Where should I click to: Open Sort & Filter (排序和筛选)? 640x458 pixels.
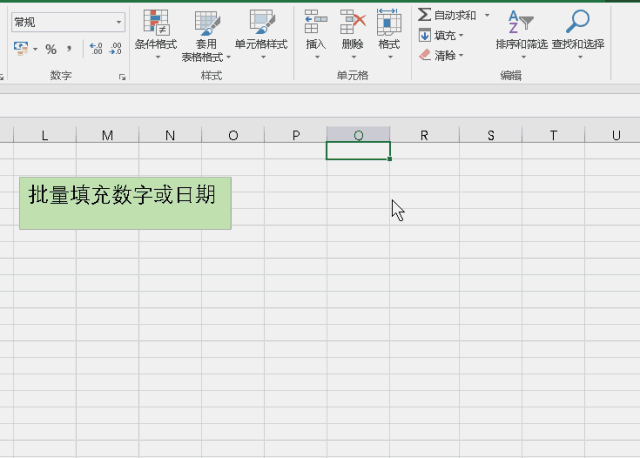(x=521, y=32)
